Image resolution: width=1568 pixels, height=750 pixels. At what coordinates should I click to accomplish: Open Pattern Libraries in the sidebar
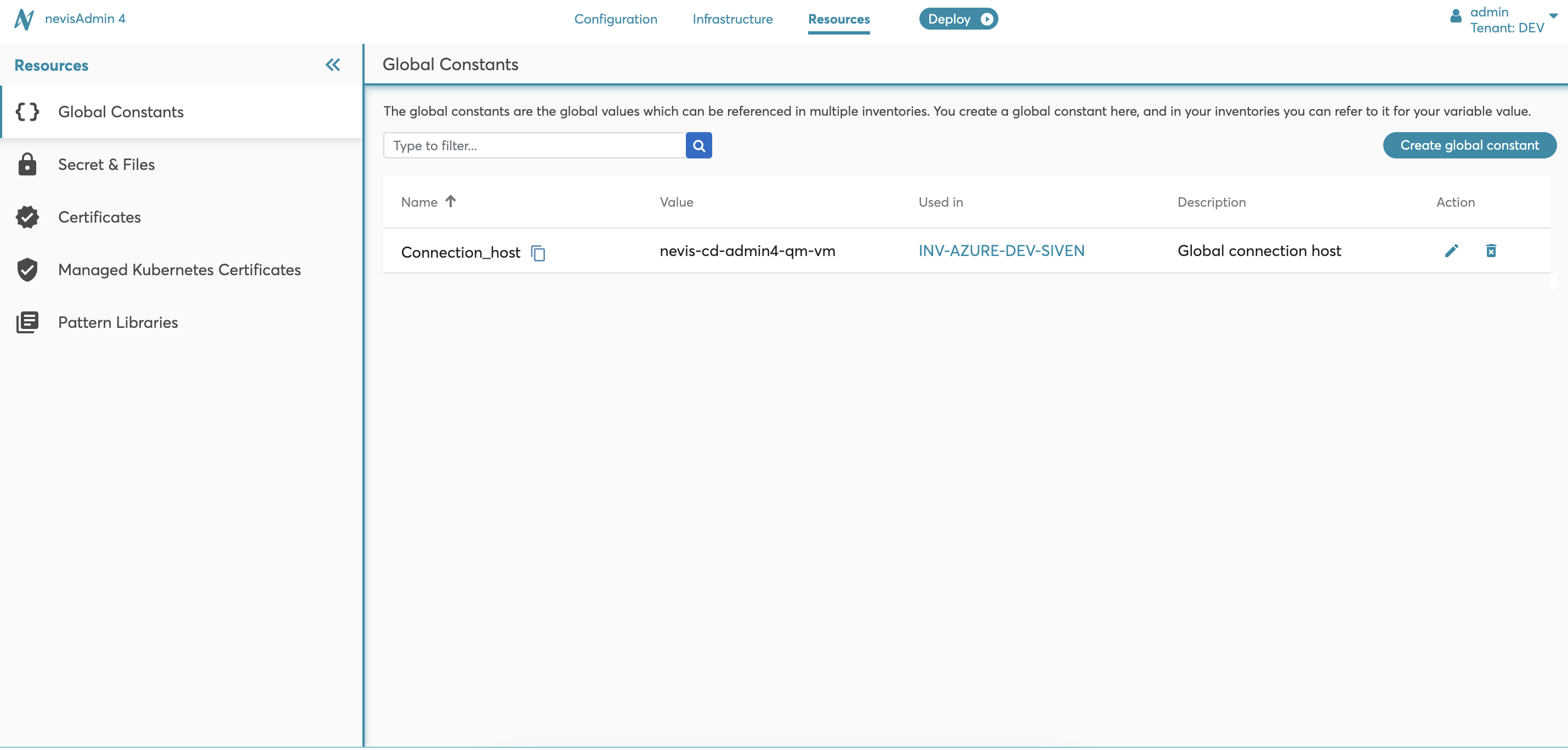181,322
